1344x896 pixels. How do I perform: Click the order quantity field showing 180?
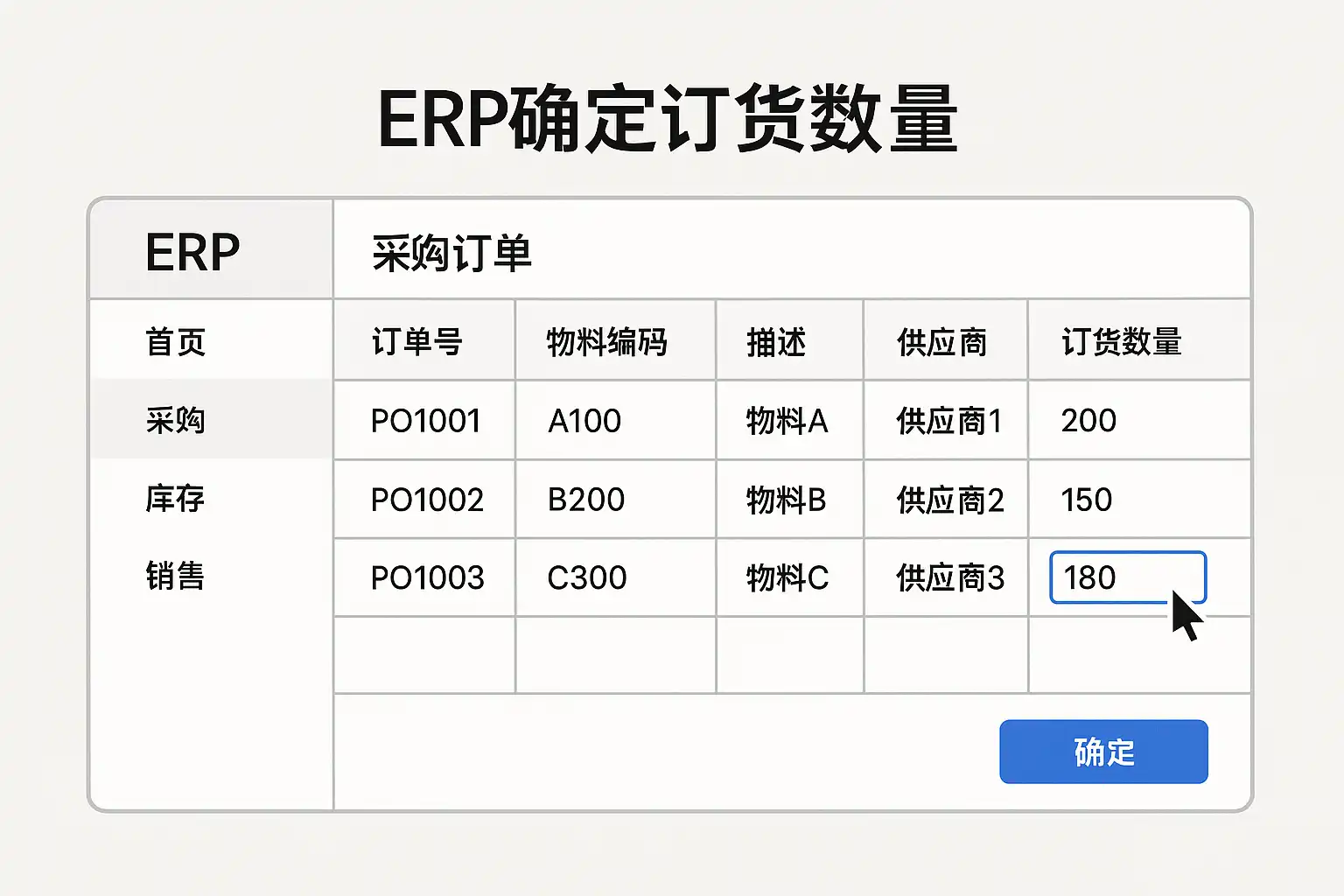(1127, 577)
